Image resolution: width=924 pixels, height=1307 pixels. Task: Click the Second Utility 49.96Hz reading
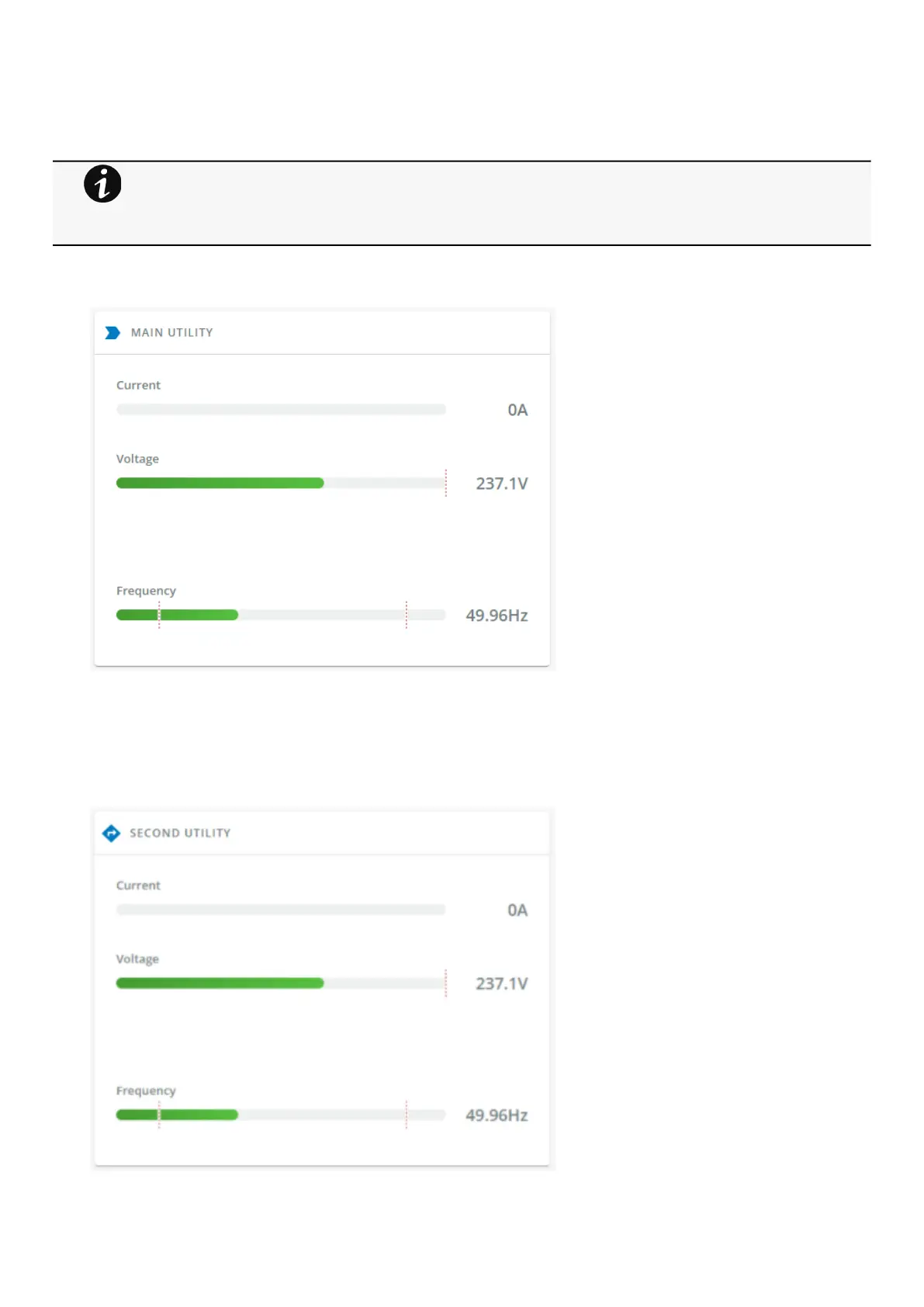tap(497, 1115)
